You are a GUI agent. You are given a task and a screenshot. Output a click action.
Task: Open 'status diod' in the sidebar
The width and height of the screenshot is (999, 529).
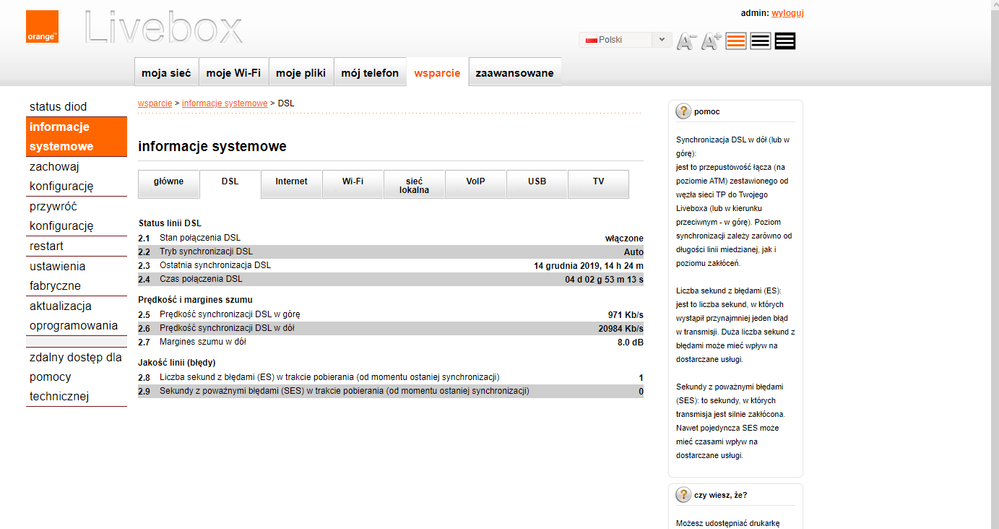point(58,106)
